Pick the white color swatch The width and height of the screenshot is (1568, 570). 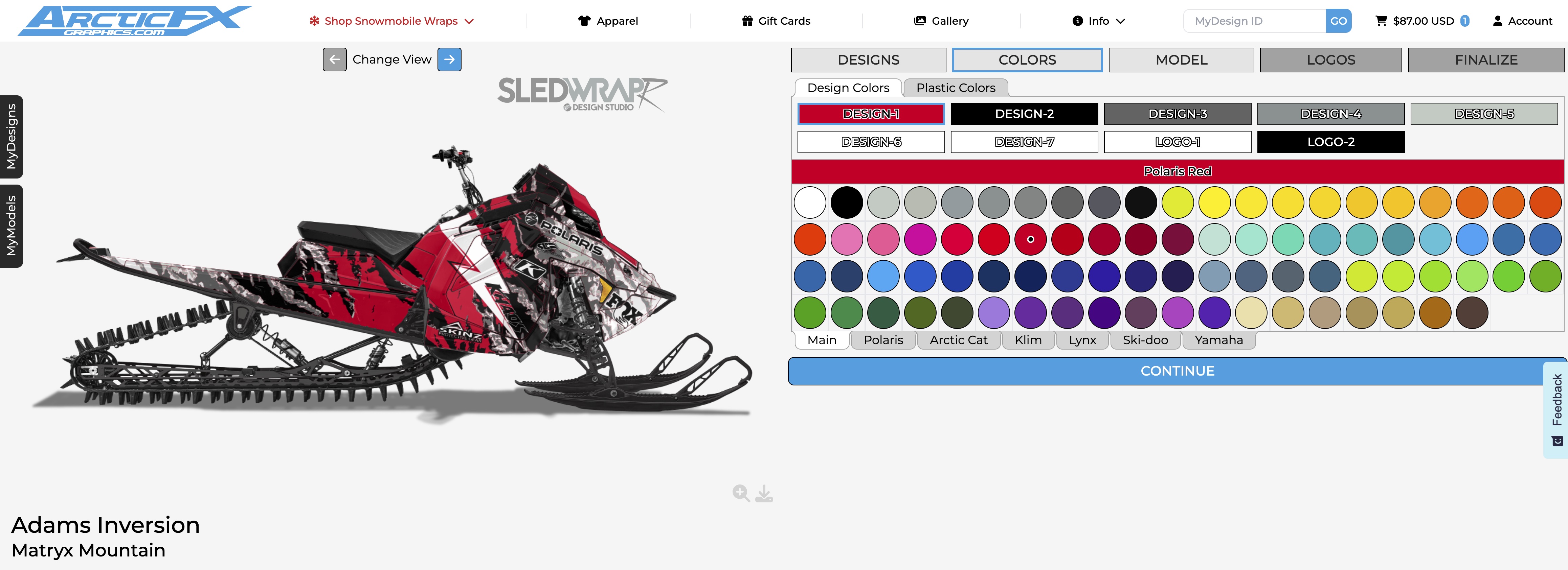[810, 203]
